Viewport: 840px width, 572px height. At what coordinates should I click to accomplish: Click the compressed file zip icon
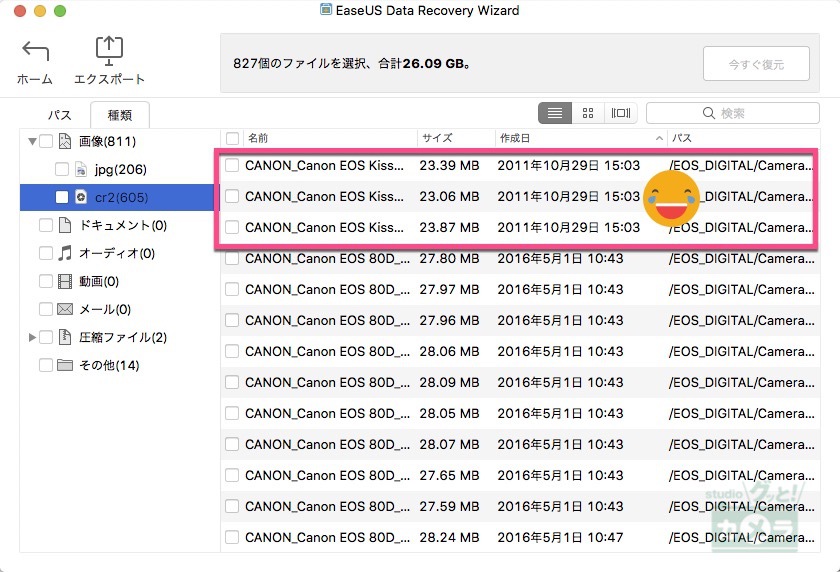(x=65, y=337)
